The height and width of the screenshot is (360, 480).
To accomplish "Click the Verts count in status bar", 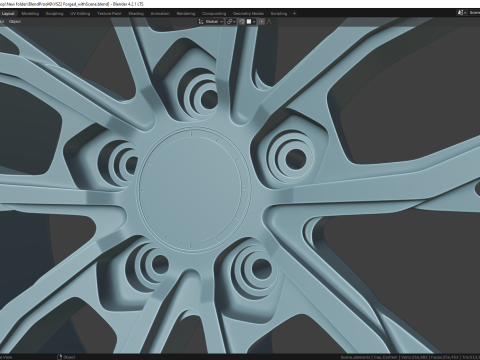I will pos(415,357).
